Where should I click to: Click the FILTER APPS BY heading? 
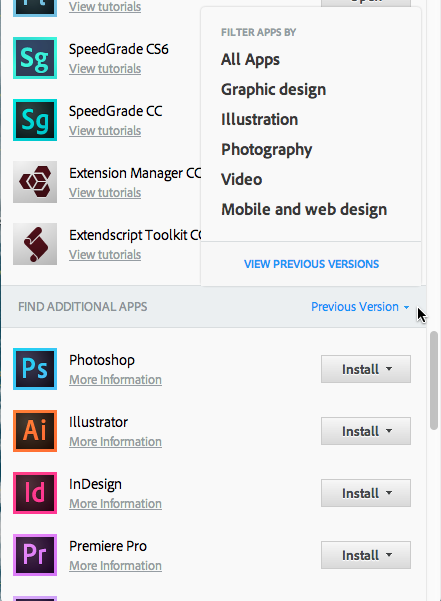pos(259,33)
